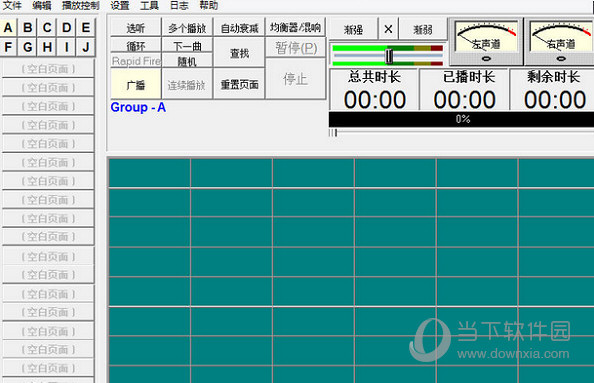Click the 已播时长 elapsed time display
594x383 pixels.
(x=465, y=90)
